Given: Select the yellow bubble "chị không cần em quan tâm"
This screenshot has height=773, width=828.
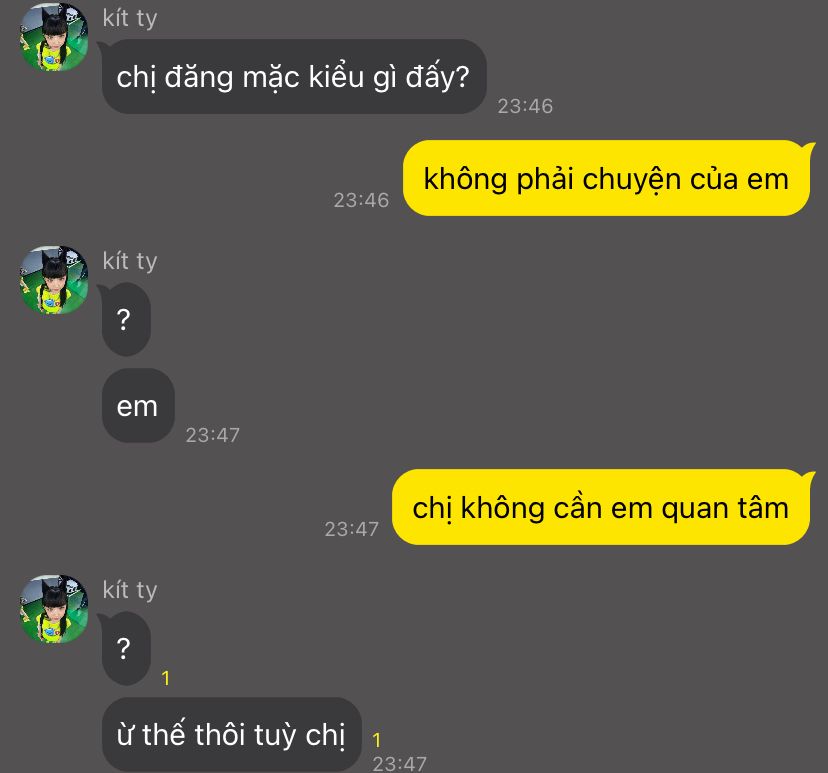Looking at the screenshot, I should click(600, 507).
